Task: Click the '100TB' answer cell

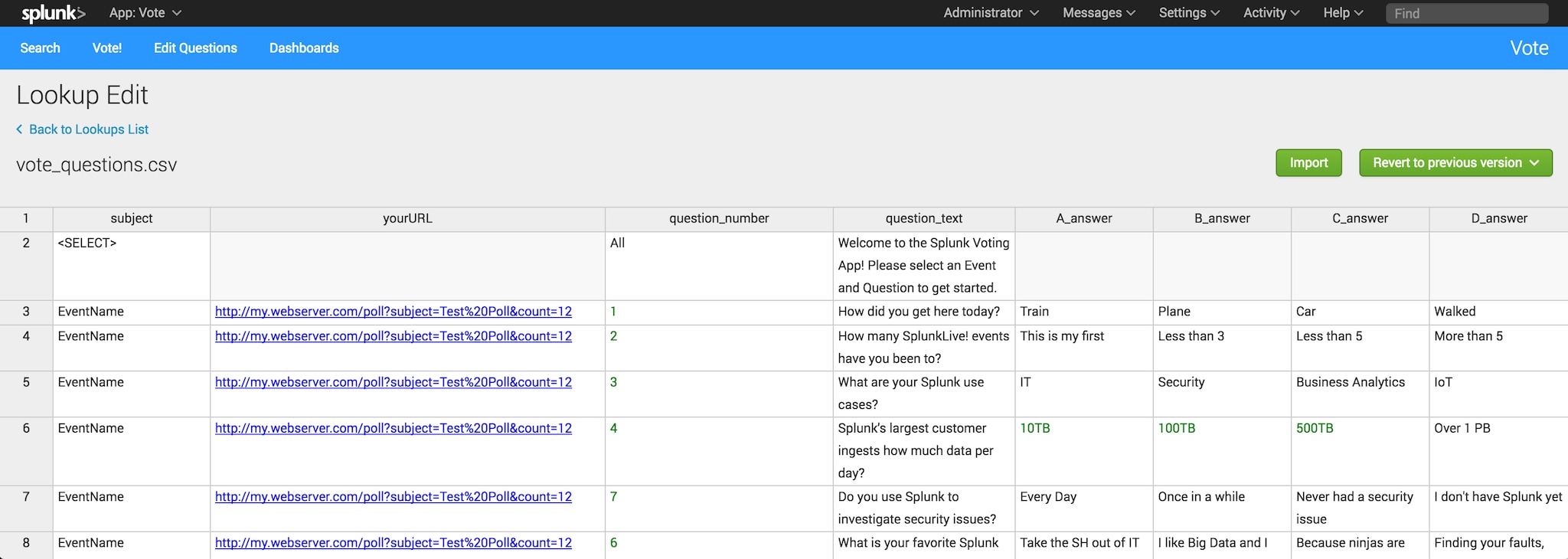Action: 1222,451
